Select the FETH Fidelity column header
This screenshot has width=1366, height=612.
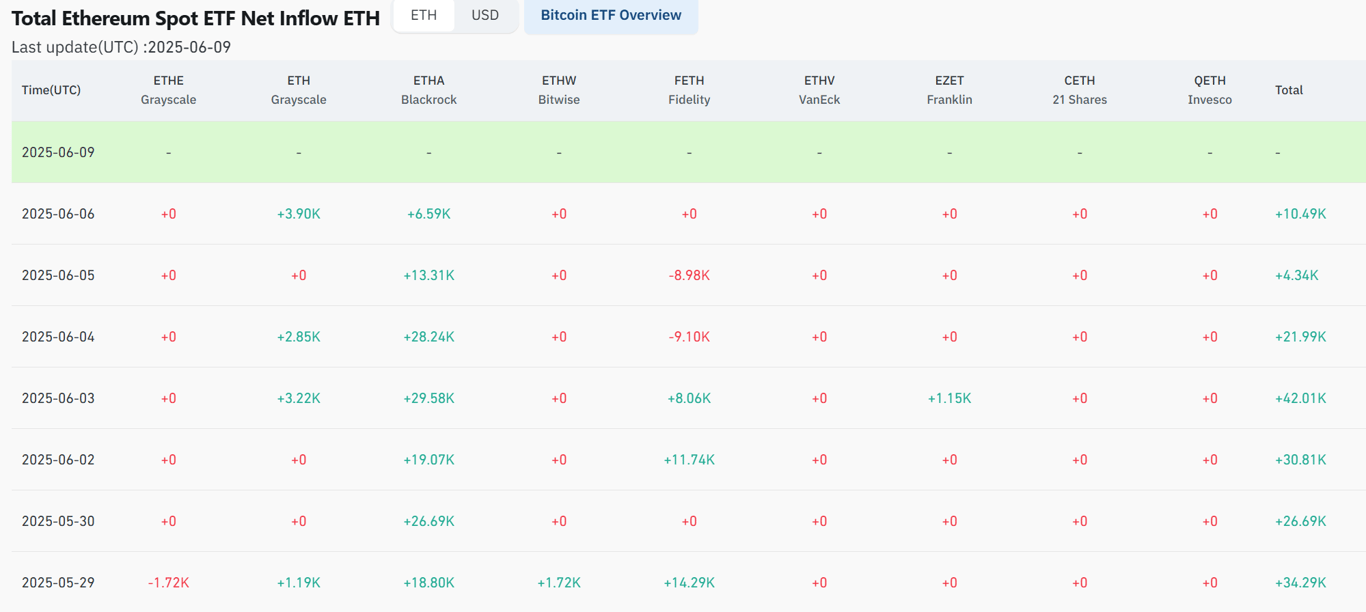(x=689, y=90)
